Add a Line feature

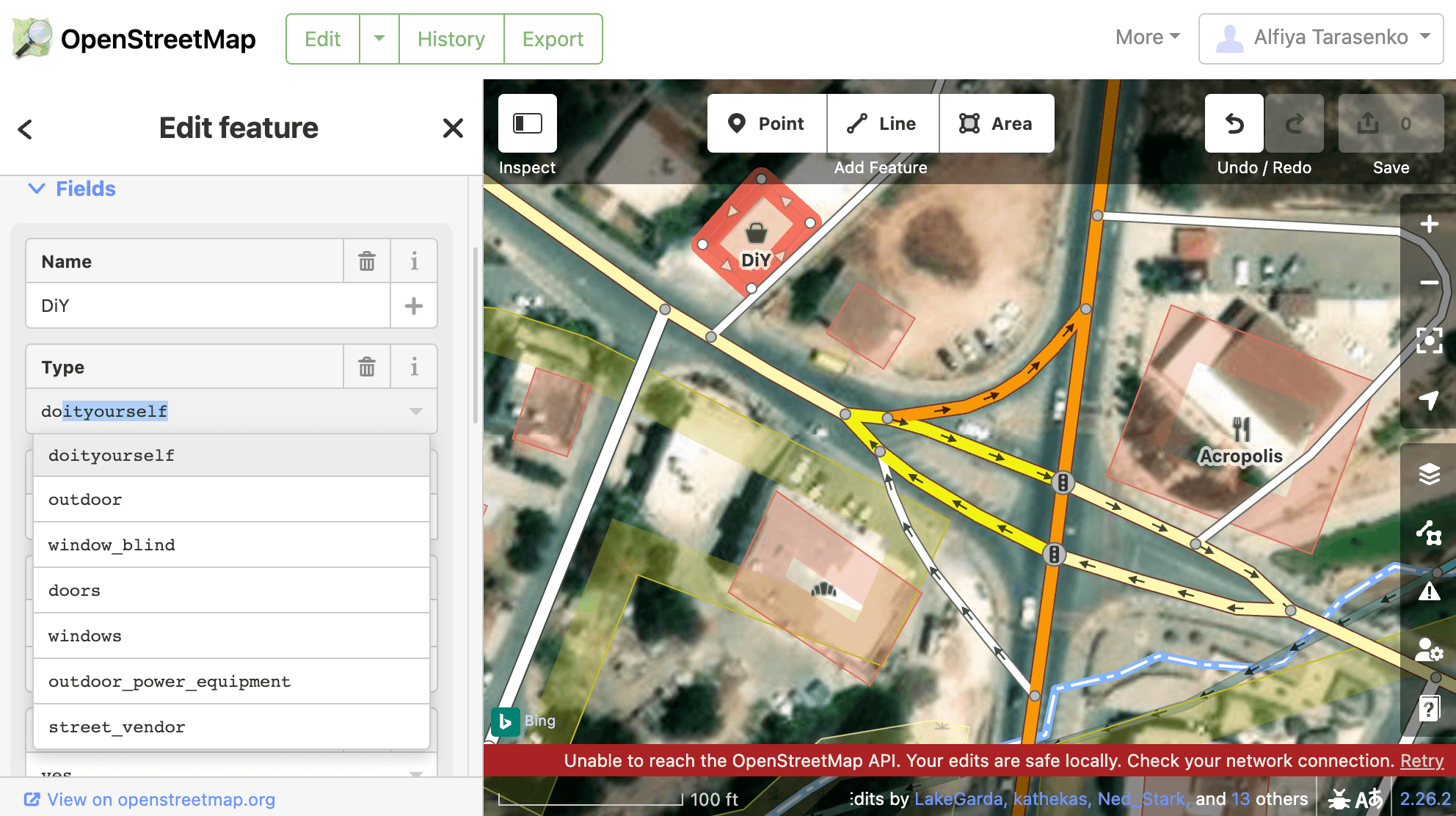[x=883, y=123]
